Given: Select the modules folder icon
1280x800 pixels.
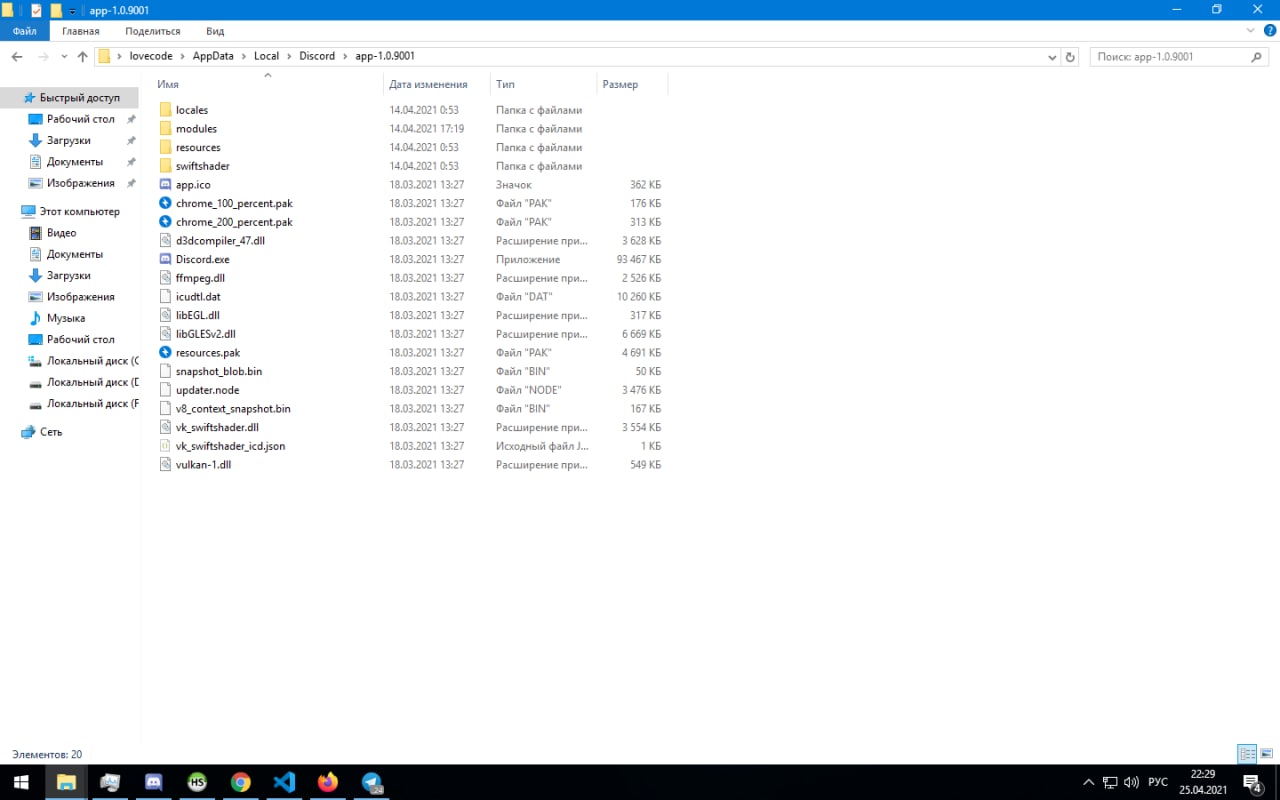Looking at the screenshot, I should tap(166, 129).
